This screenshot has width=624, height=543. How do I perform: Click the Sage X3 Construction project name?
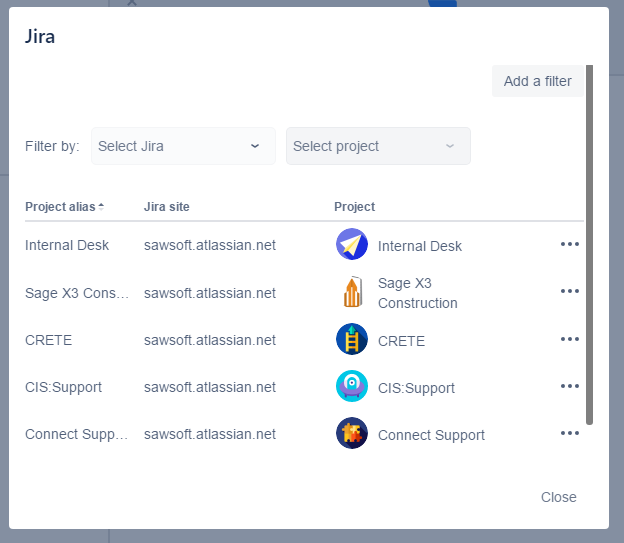click(417, 293)
